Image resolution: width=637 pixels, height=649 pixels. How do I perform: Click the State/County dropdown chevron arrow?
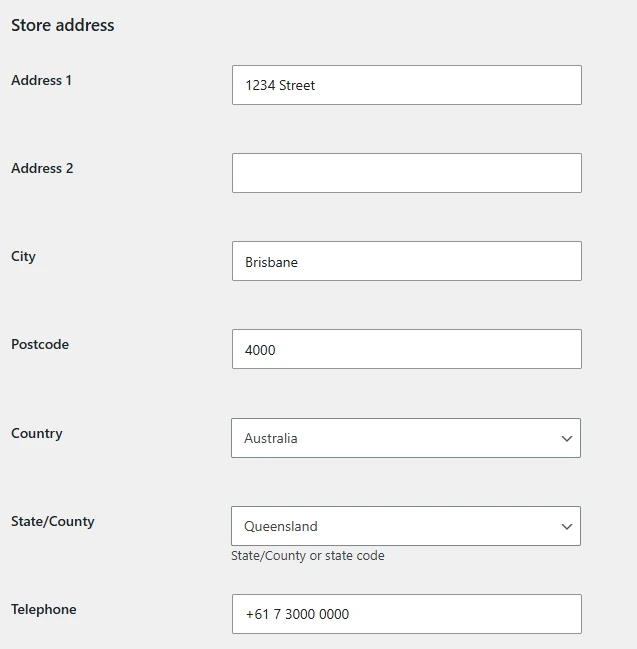[567, 526]
